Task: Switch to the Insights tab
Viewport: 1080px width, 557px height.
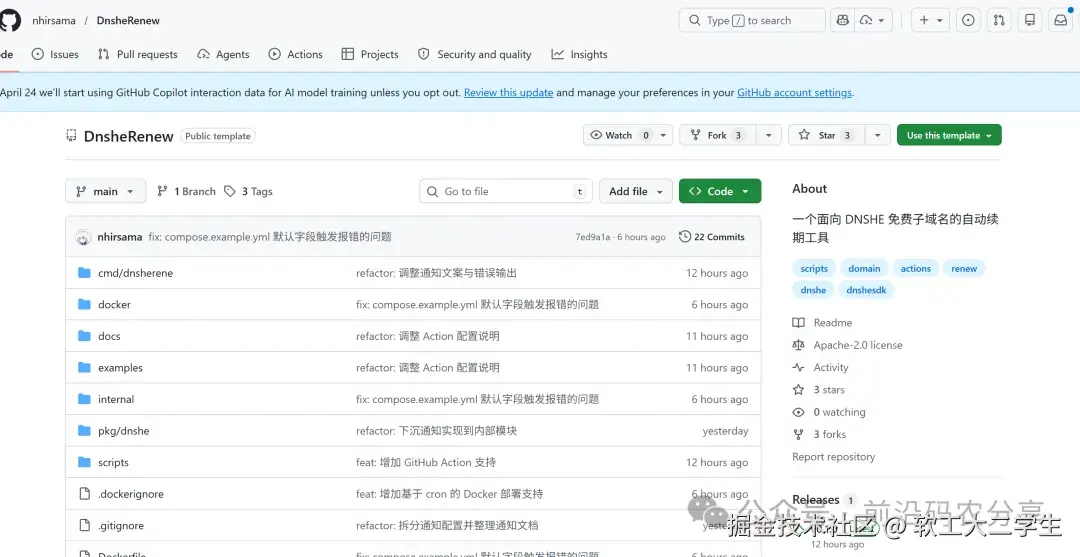Action: pyautogui.click(x=579, y=54)
